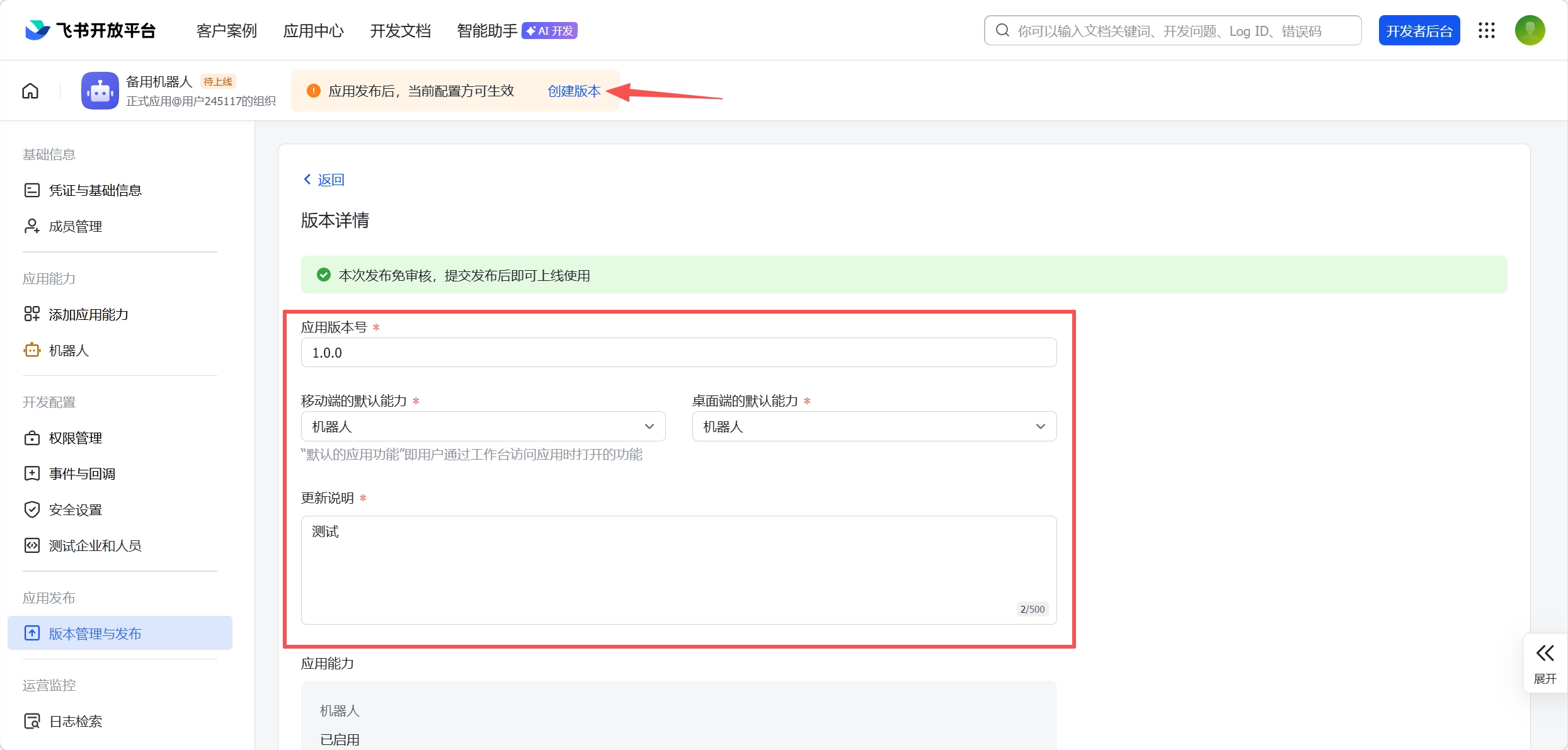Click the 返回 back link
The height and width of the screenshot is (750, 1568).
point(324,180)
